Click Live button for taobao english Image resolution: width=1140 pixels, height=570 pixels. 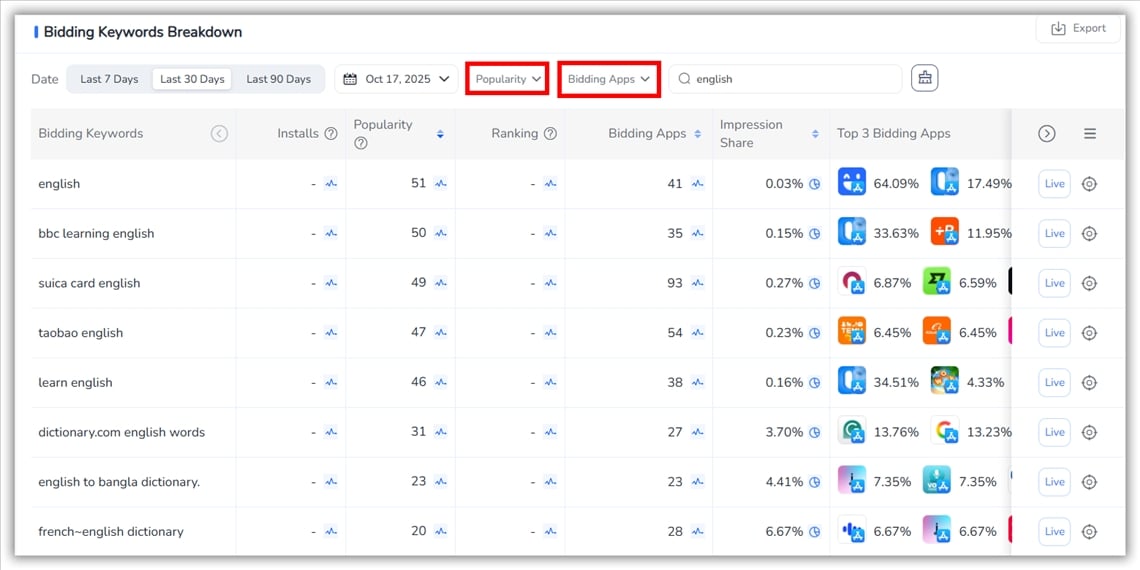click(x=1054, y=333)
